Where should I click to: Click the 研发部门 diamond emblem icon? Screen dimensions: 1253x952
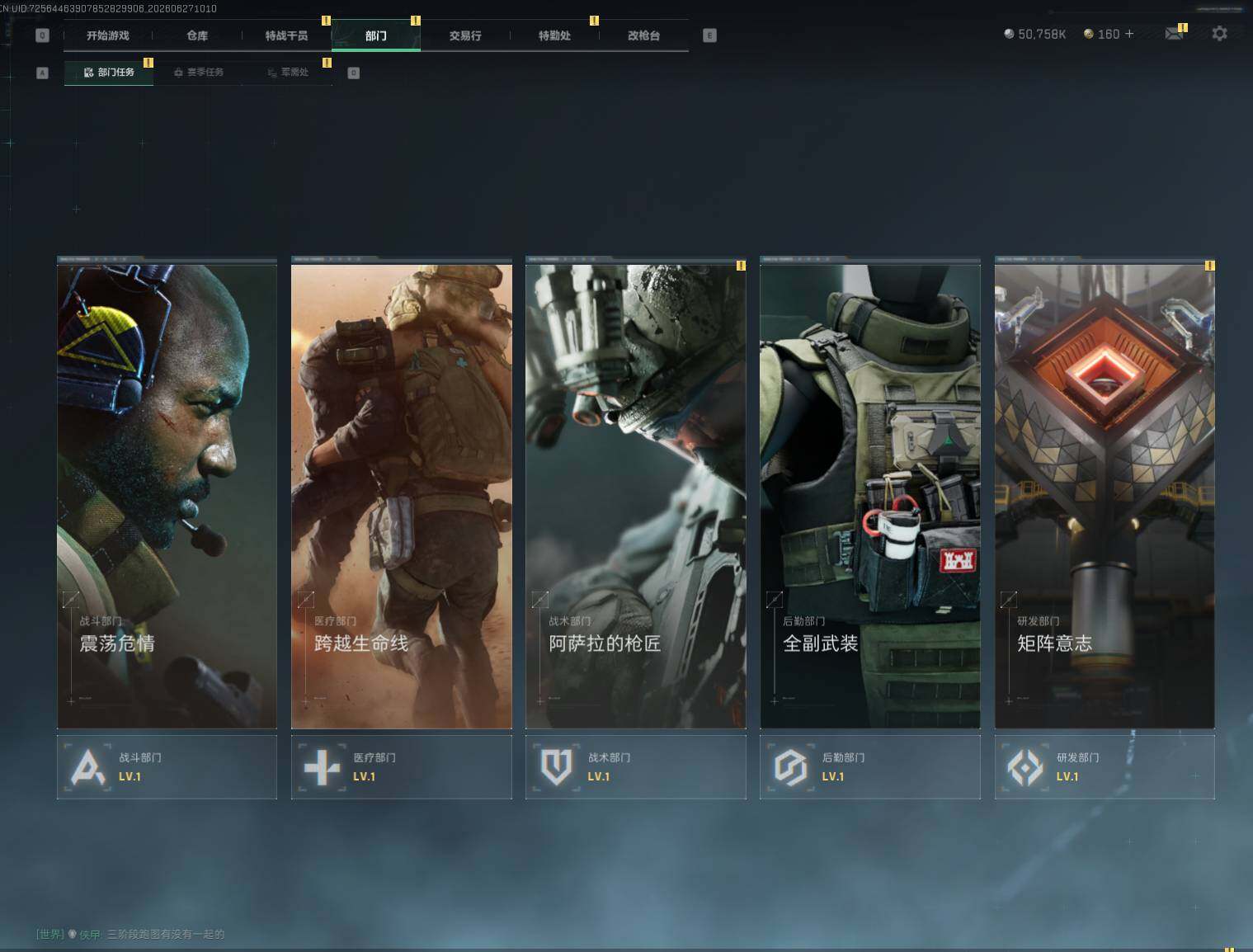coord(1025,767)
